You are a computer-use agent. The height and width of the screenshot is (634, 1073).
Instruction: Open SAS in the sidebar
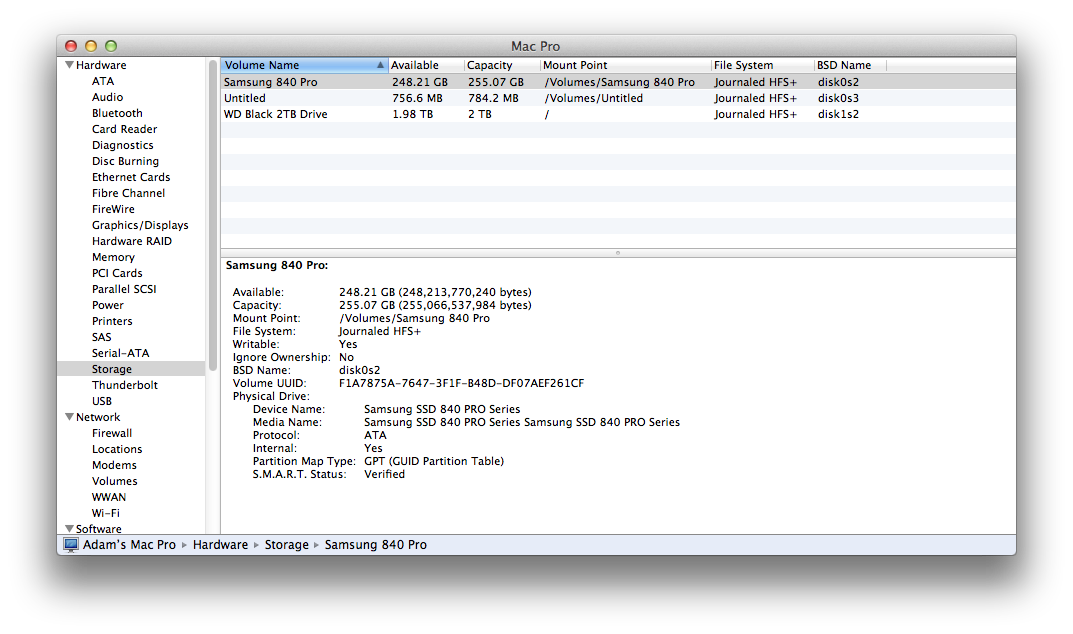(x=101, y=337)
